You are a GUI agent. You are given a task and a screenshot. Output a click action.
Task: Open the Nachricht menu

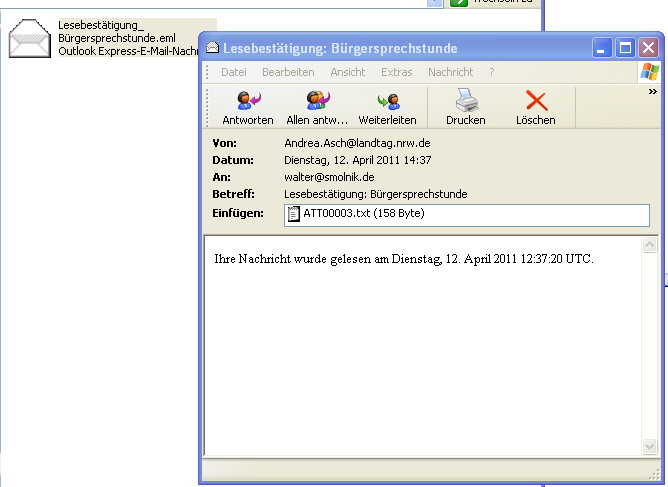(x=450, y=72)
